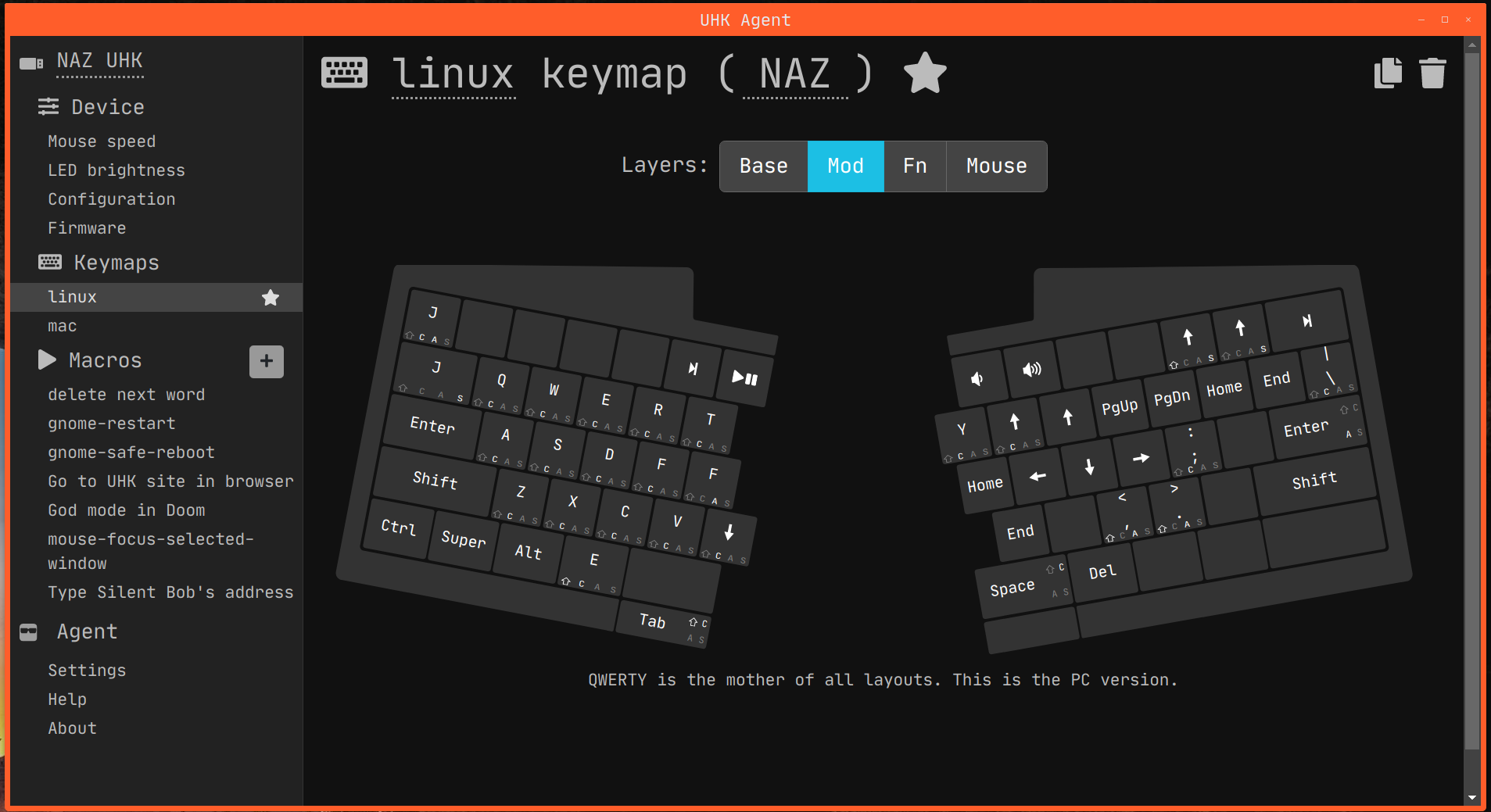Click the Space key on right half

coord(1023,588)
